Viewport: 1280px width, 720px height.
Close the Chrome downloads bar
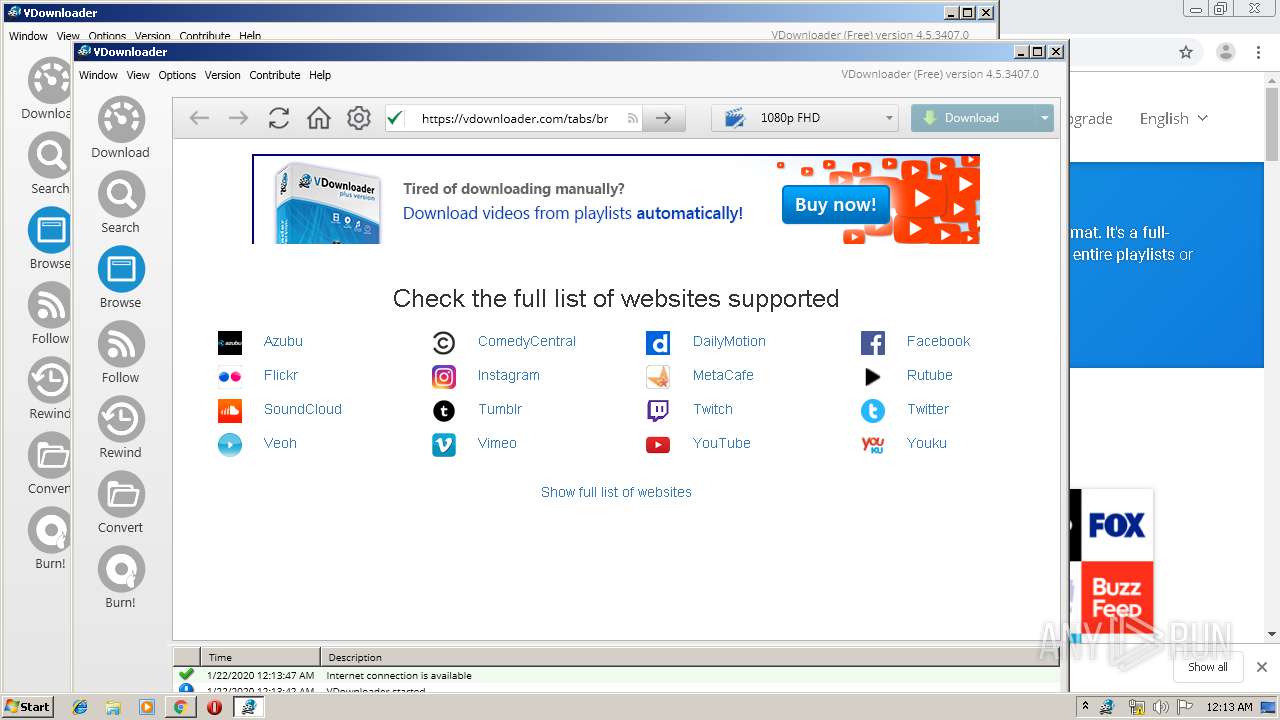click(1262, 667)
